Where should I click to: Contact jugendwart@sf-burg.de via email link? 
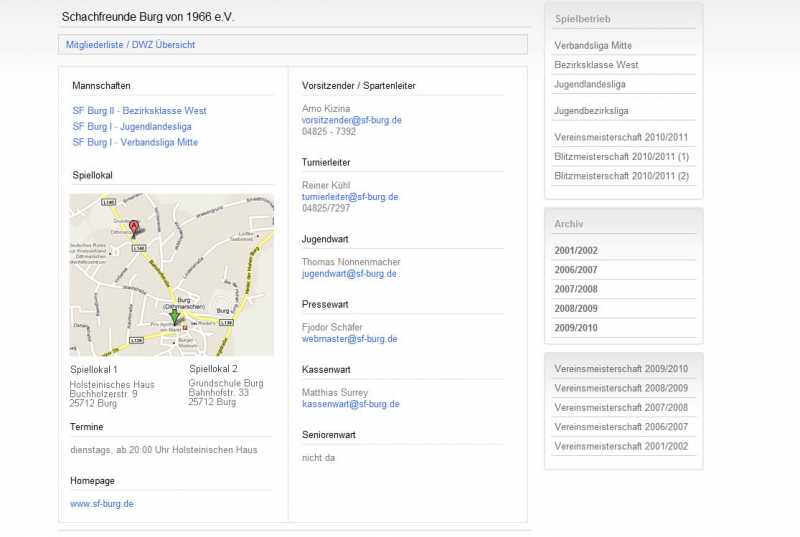(349, 273)
